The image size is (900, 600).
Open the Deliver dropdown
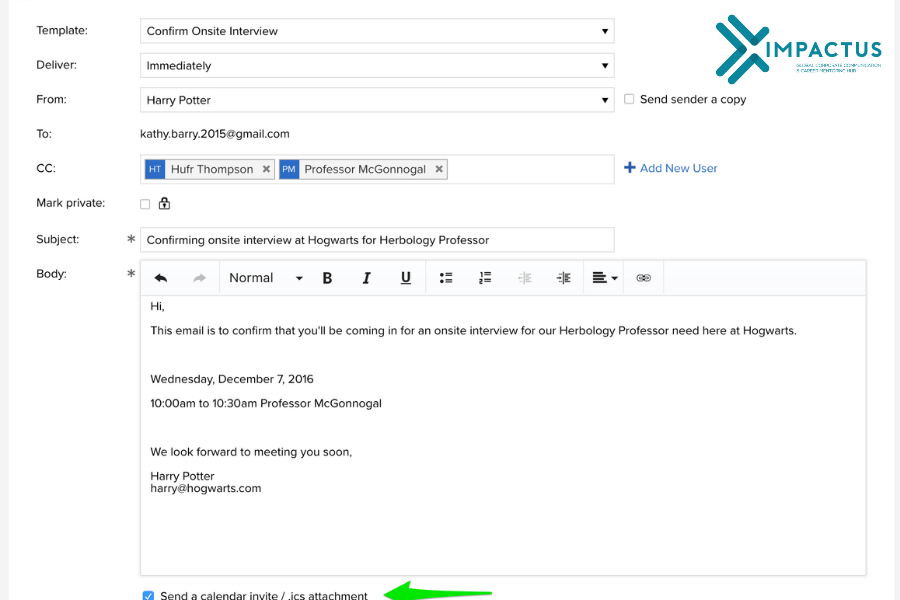[377, 65]
